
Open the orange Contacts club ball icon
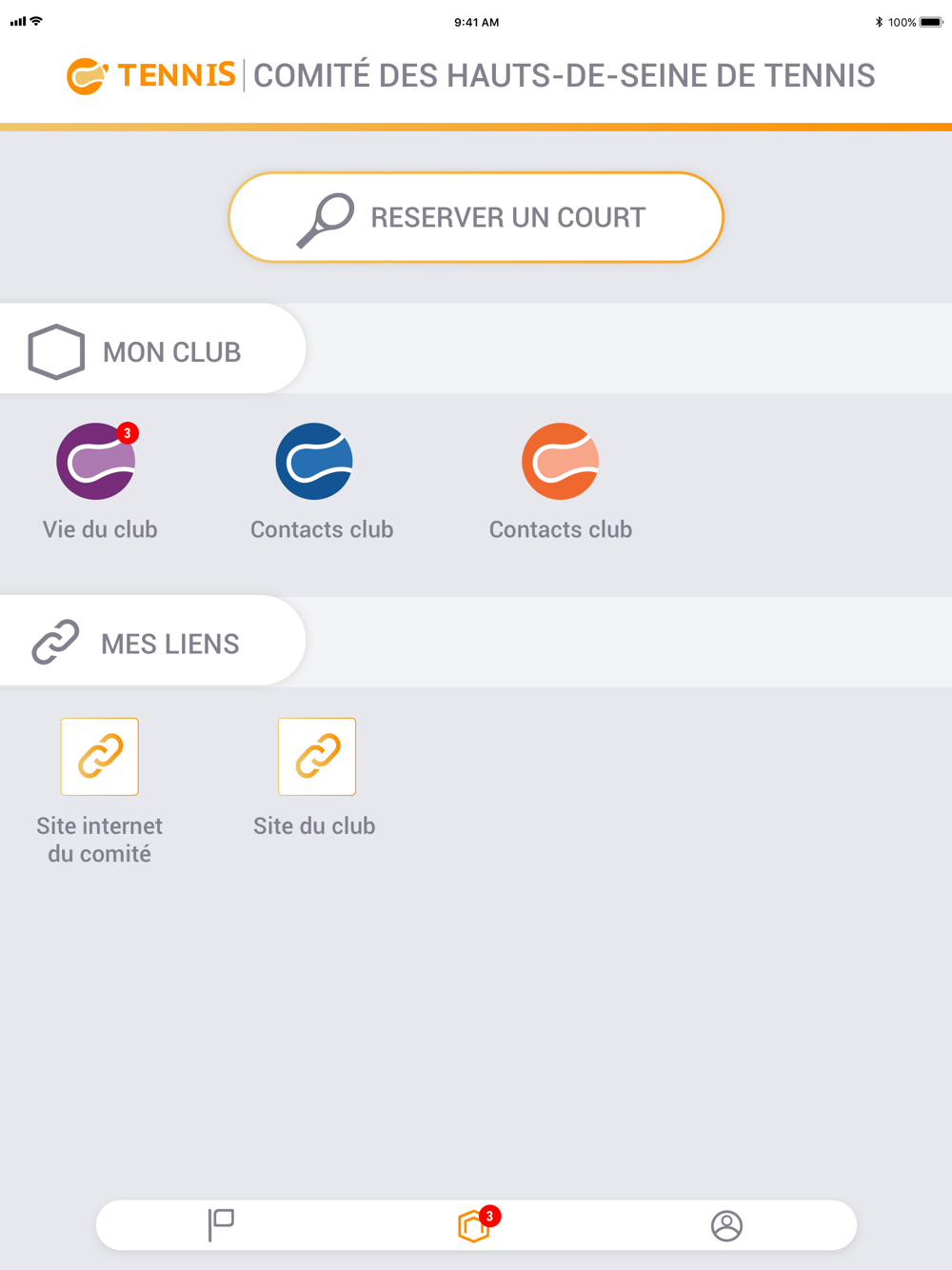click(560, 462)
